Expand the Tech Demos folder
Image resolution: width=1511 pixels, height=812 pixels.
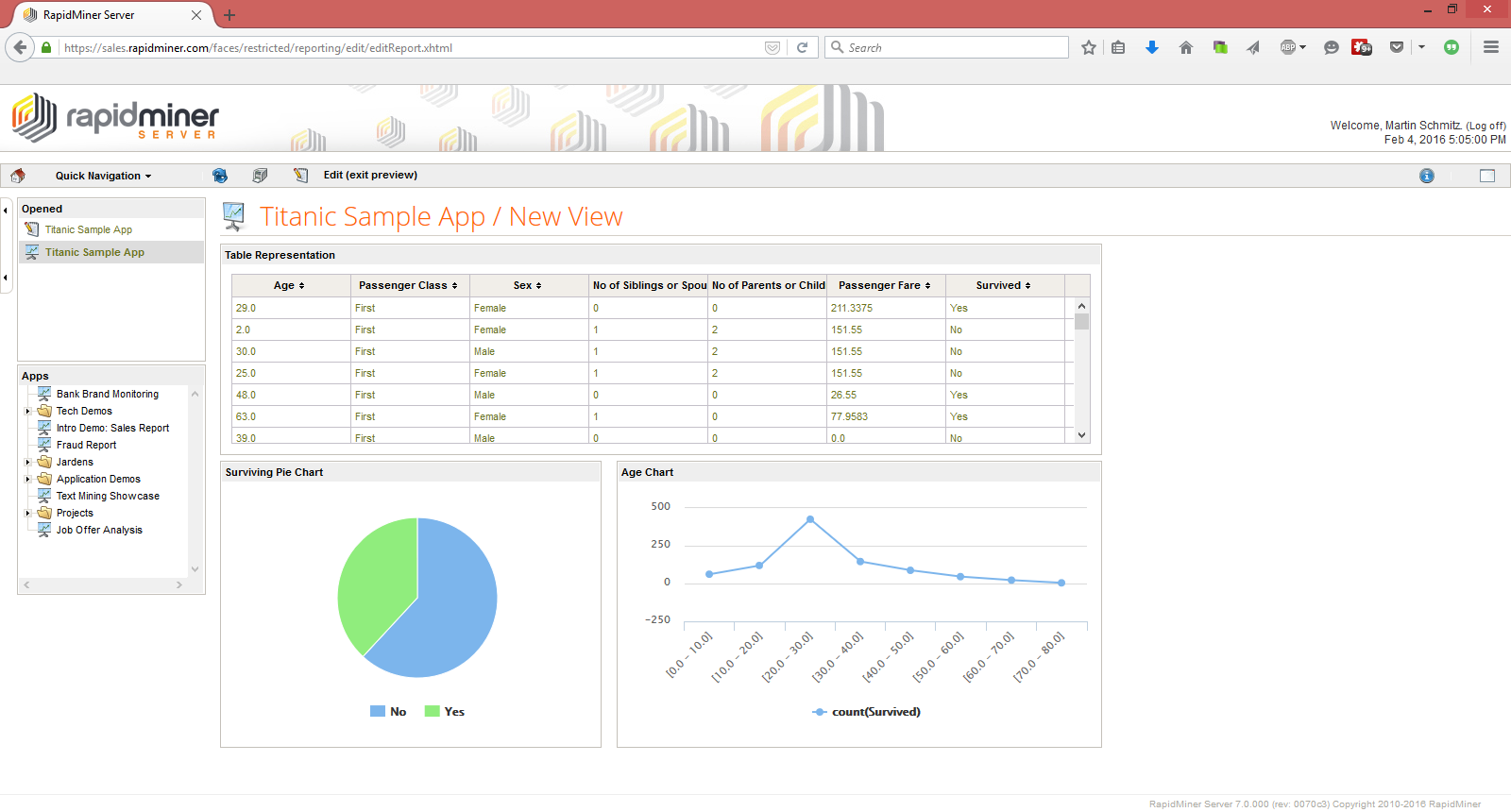(28, 412)
